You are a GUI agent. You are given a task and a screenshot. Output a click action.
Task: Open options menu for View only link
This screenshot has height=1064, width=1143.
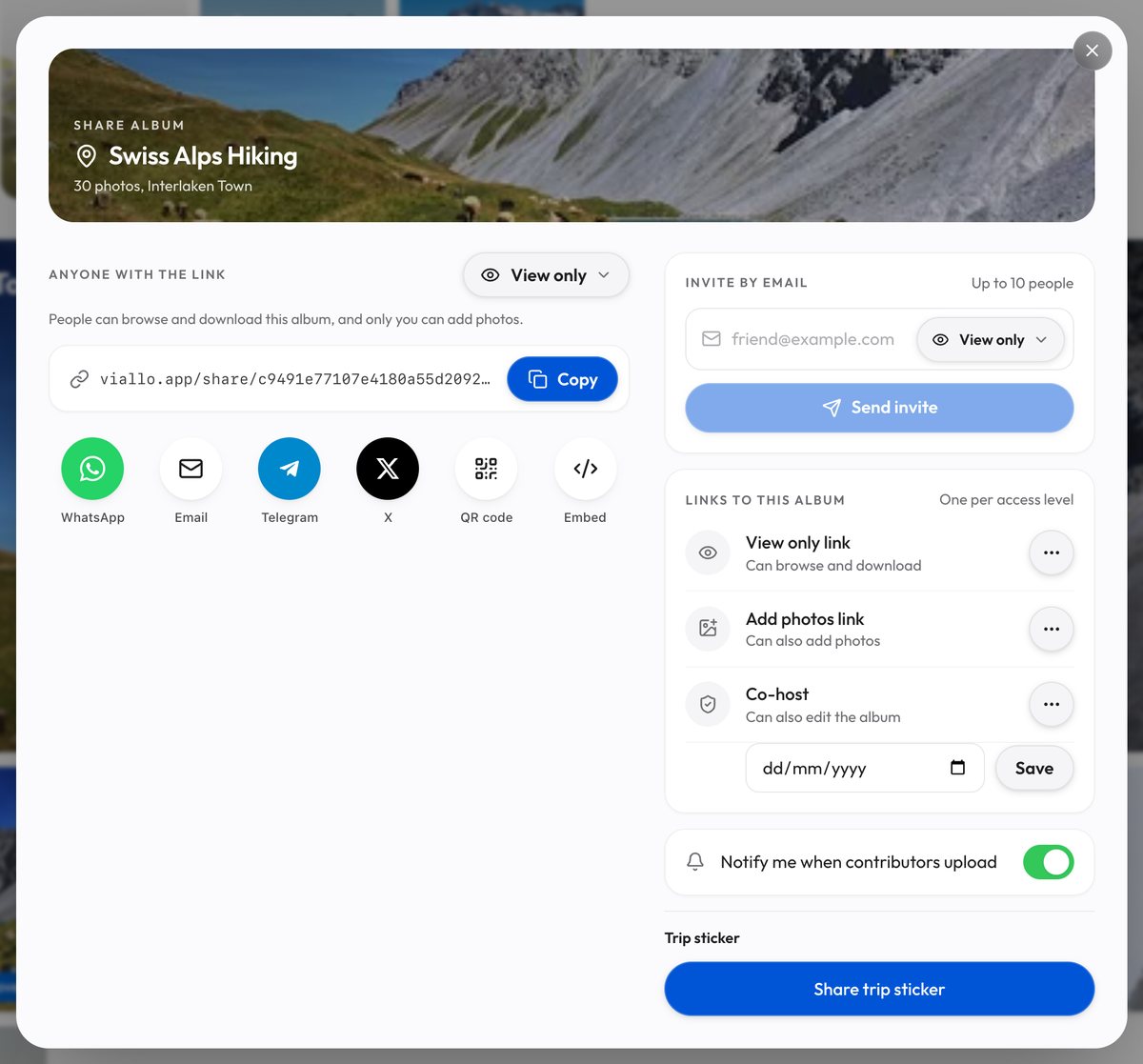(x=1052, y=552)
